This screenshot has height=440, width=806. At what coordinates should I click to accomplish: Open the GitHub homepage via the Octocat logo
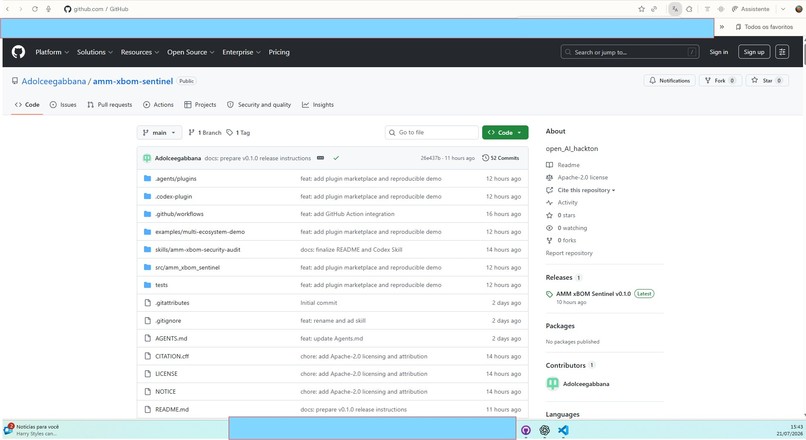[x=19, y=52]
